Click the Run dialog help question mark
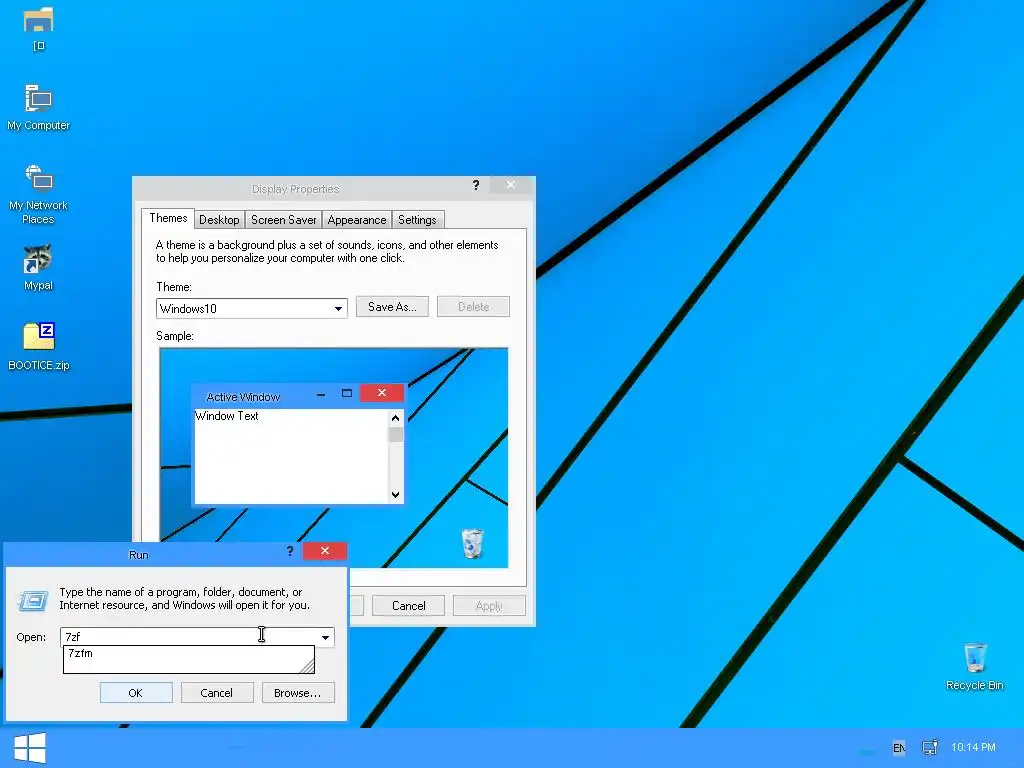The height and width of the screenshot is (768, 1024). 290,551
